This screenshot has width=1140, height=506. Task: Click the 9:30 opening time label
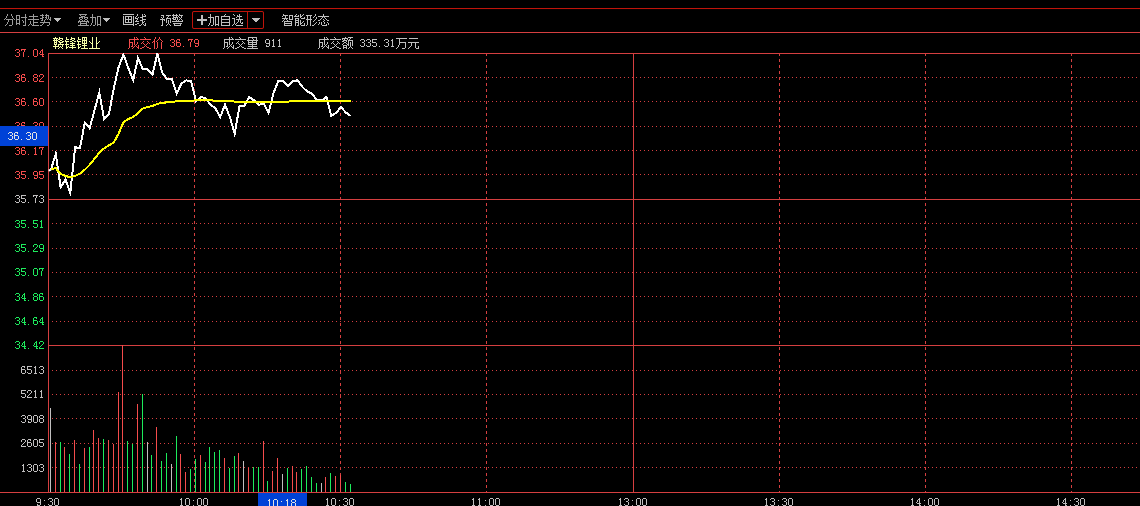point(47,500)
